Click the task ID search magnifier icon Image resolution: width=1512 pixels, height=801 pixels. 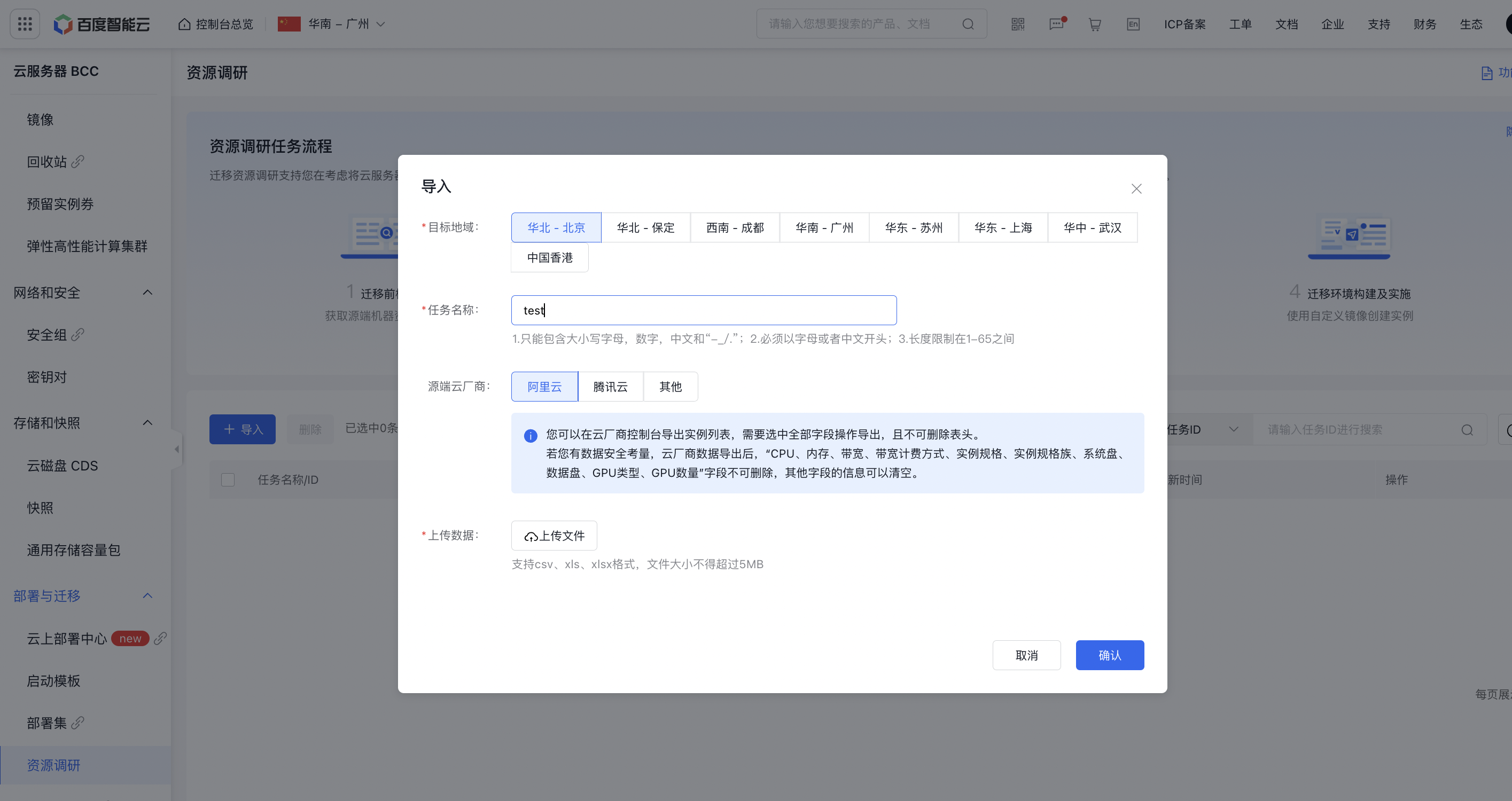1467,429
